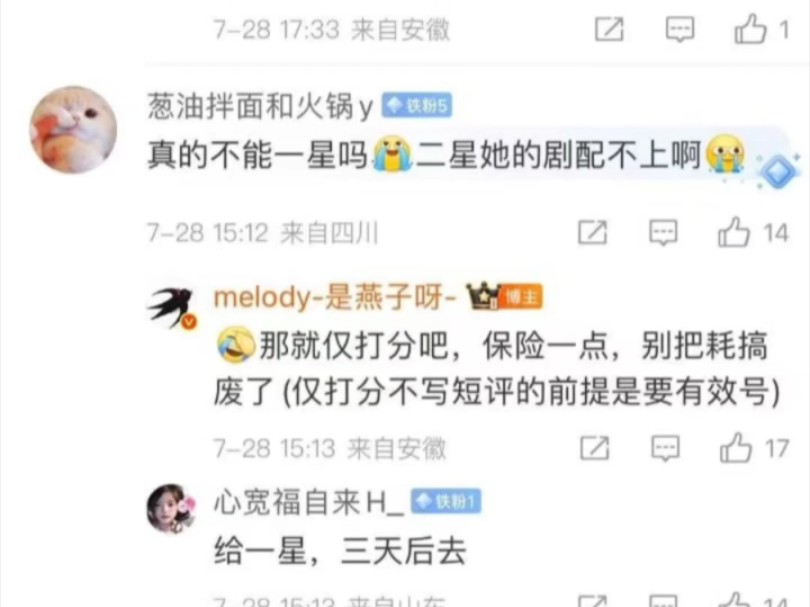
Task: Open melody-是燕子呀-'s swallow avatar
Action: click(x=173, y=308)
